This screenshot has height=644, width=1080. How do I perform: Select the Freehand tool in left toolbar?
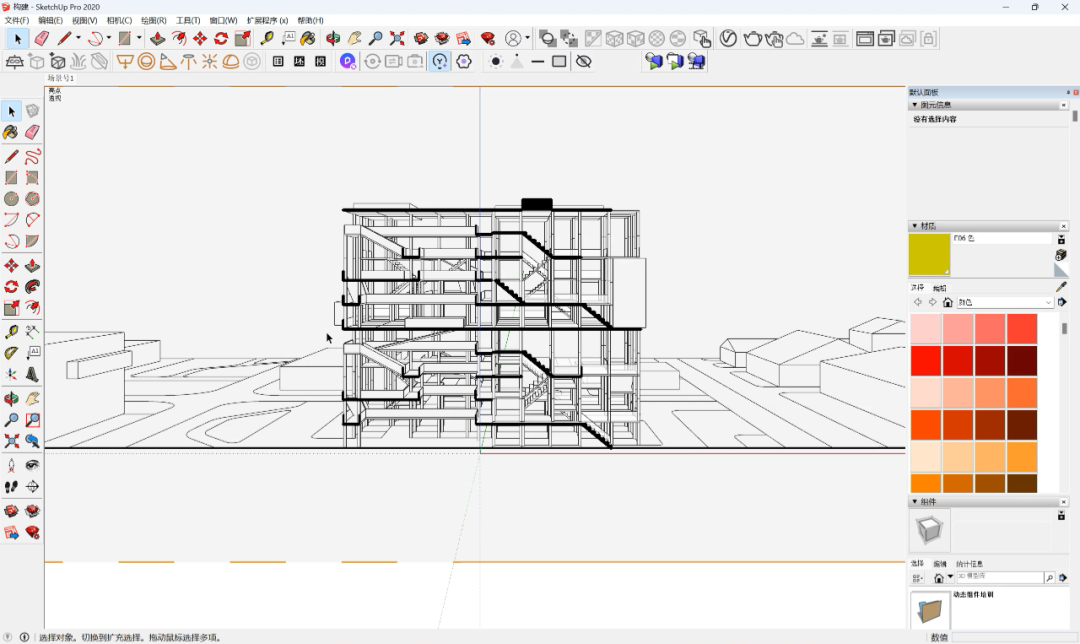point(32,156)
